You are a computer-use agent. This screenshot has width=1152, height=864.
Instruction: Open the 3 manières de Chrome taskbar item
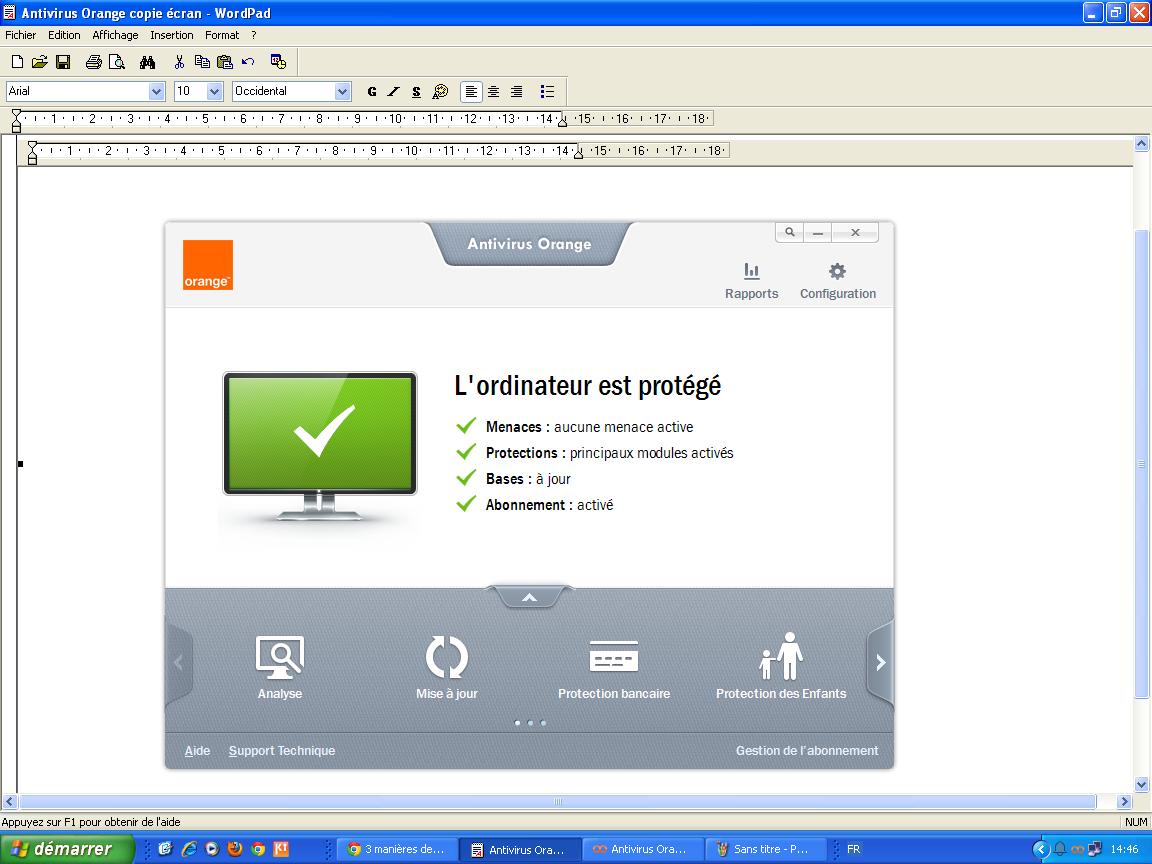click(396, 849)
